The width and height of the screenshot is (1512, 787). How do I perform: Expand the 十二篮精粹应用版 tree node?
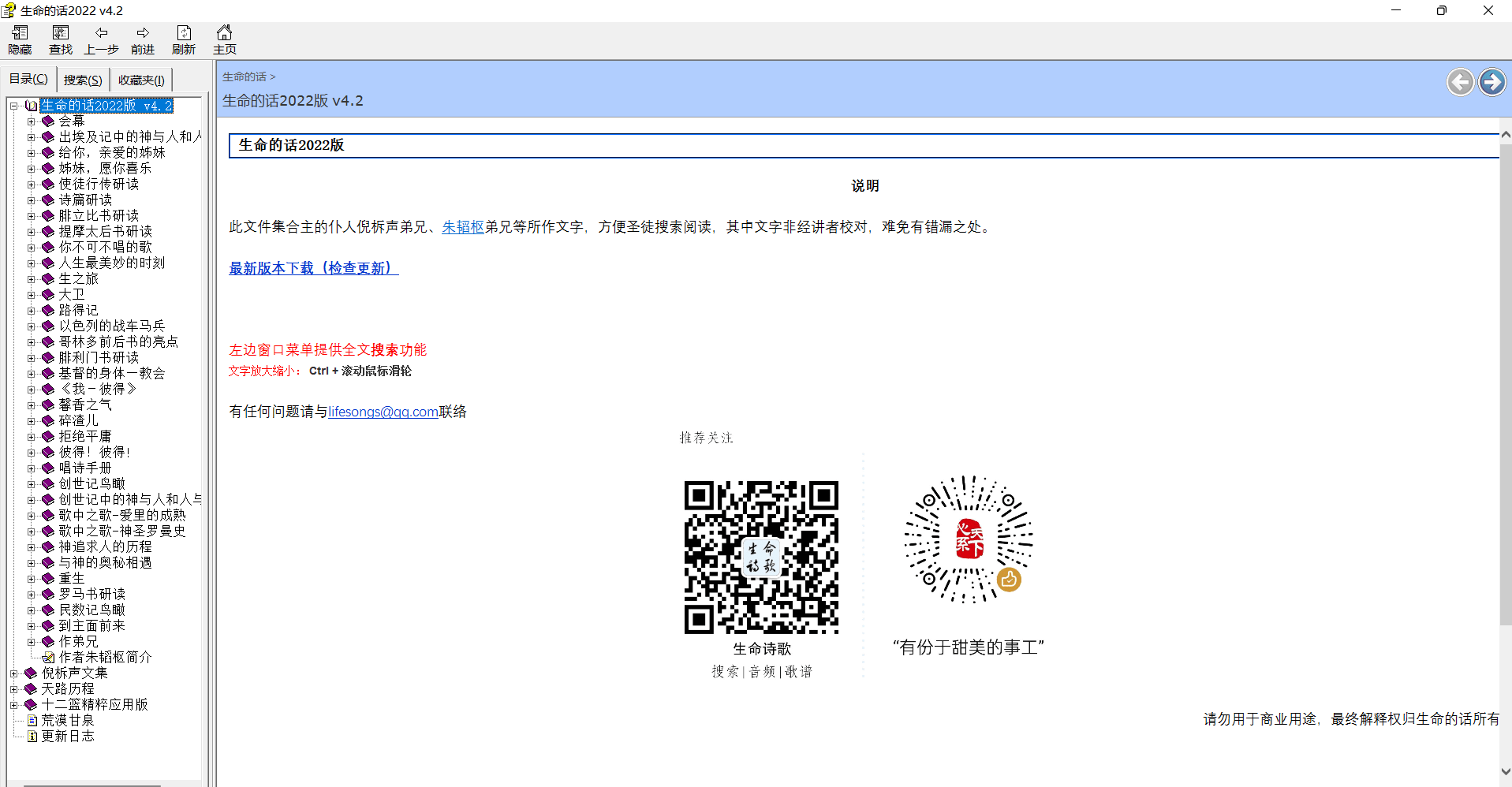[x=13, y=705]
